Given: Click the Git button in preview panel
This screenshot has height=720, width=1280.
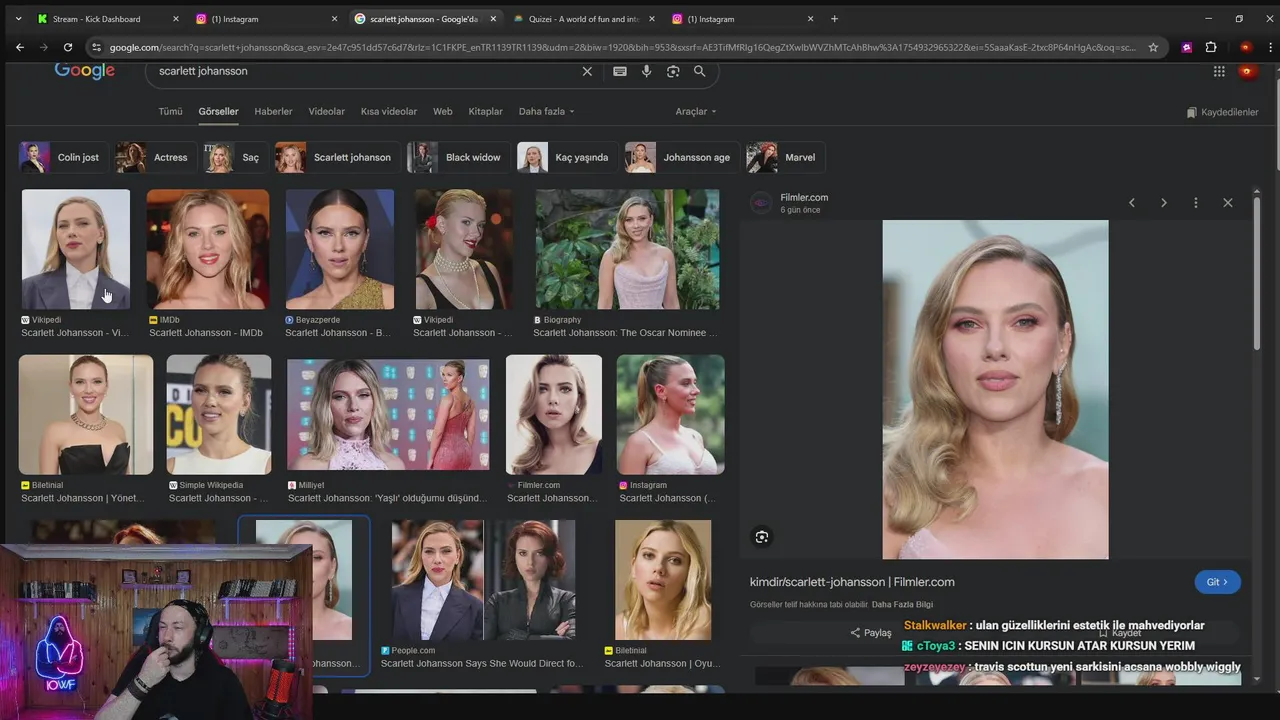Looking at the screenshot, I should (x=1217, y=582).
